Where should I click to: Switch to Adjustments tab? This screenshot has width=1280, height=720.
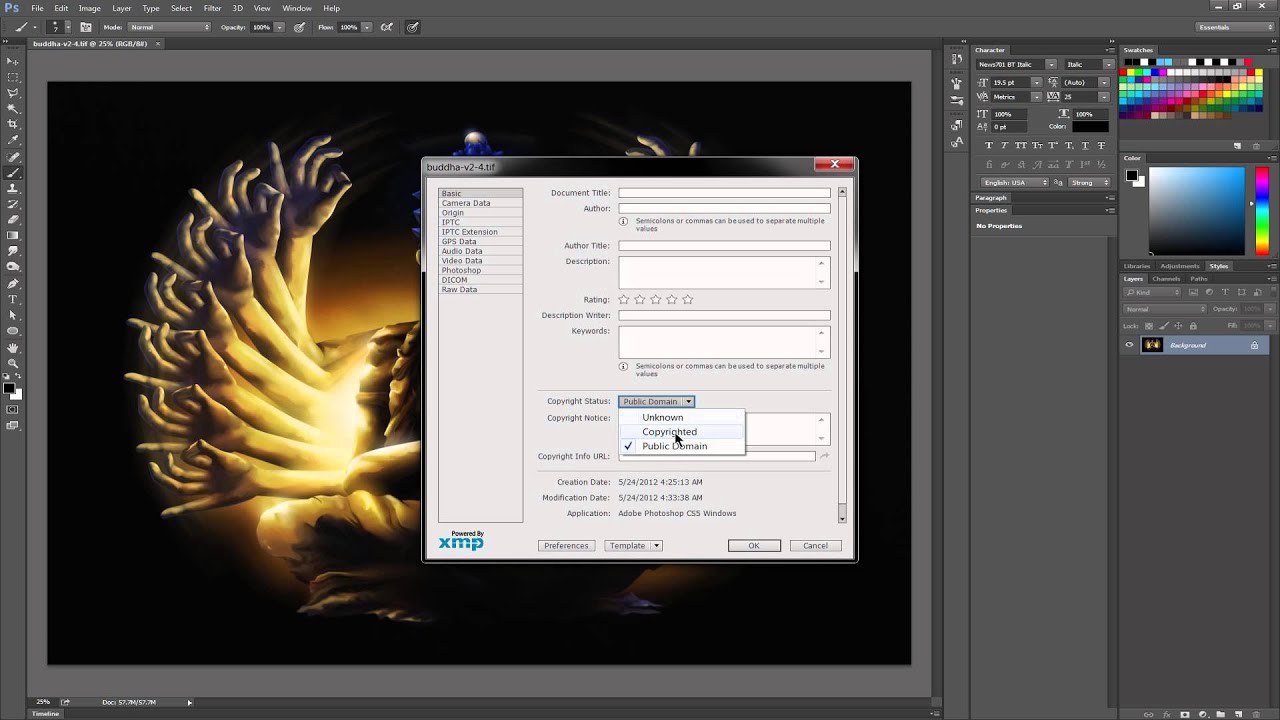[1180, 266]
